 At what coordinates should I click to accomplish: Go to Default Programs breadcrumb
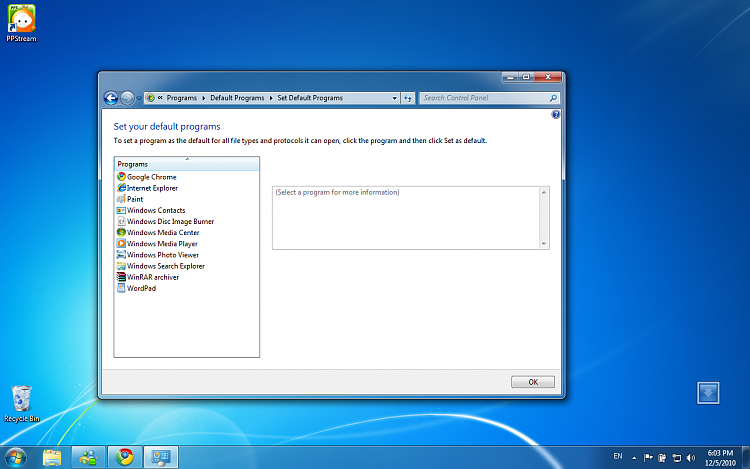237,98
